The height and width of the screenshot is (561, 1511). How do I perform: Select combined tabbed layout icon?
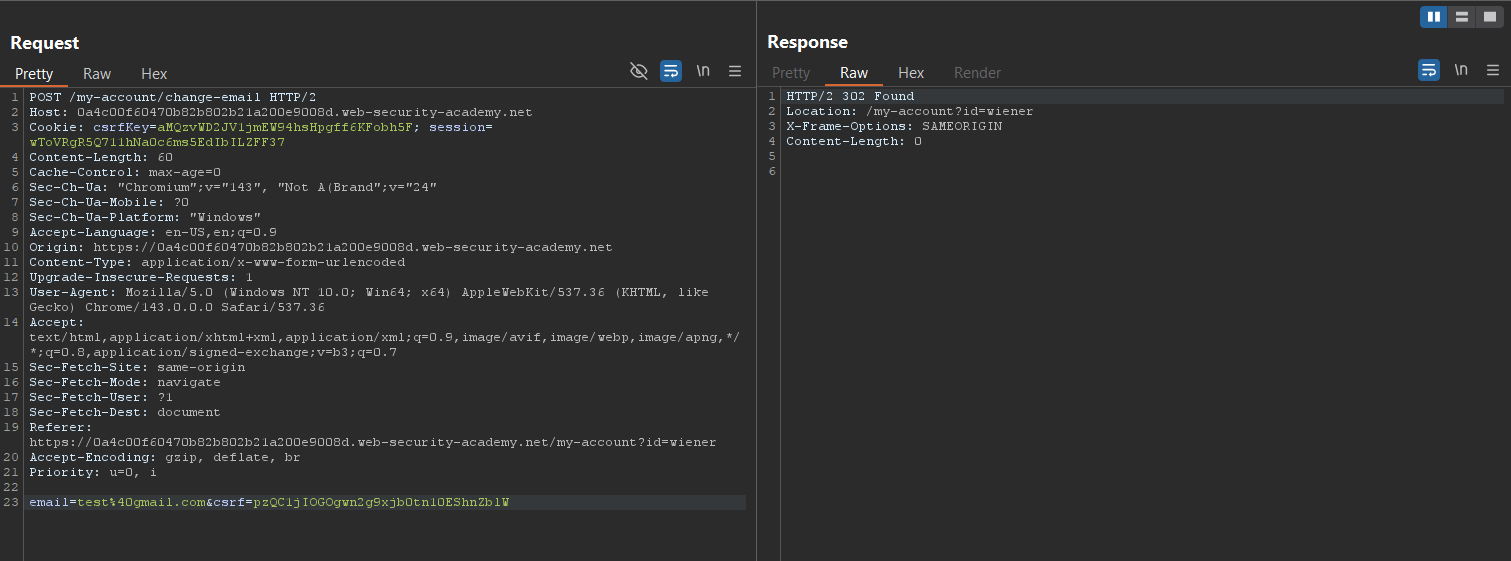click(1490, 17)
